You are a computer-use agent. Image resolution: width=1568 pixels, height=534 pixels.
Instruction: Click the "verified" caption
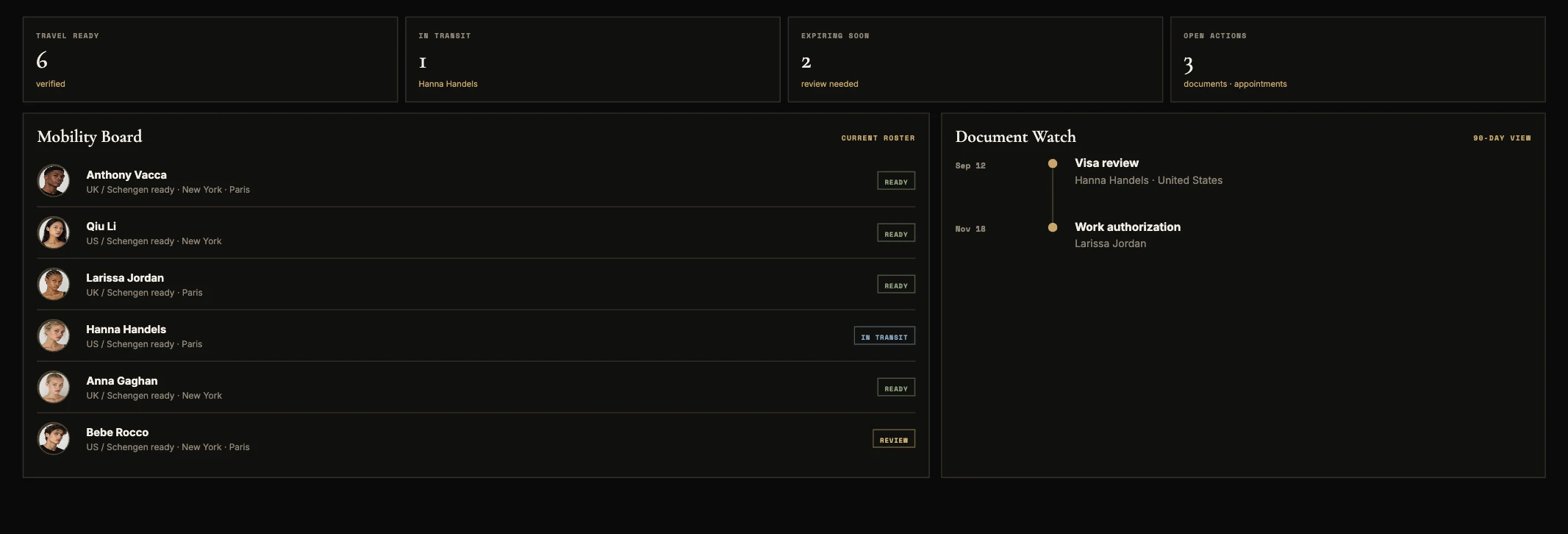[x=51, y=84]
